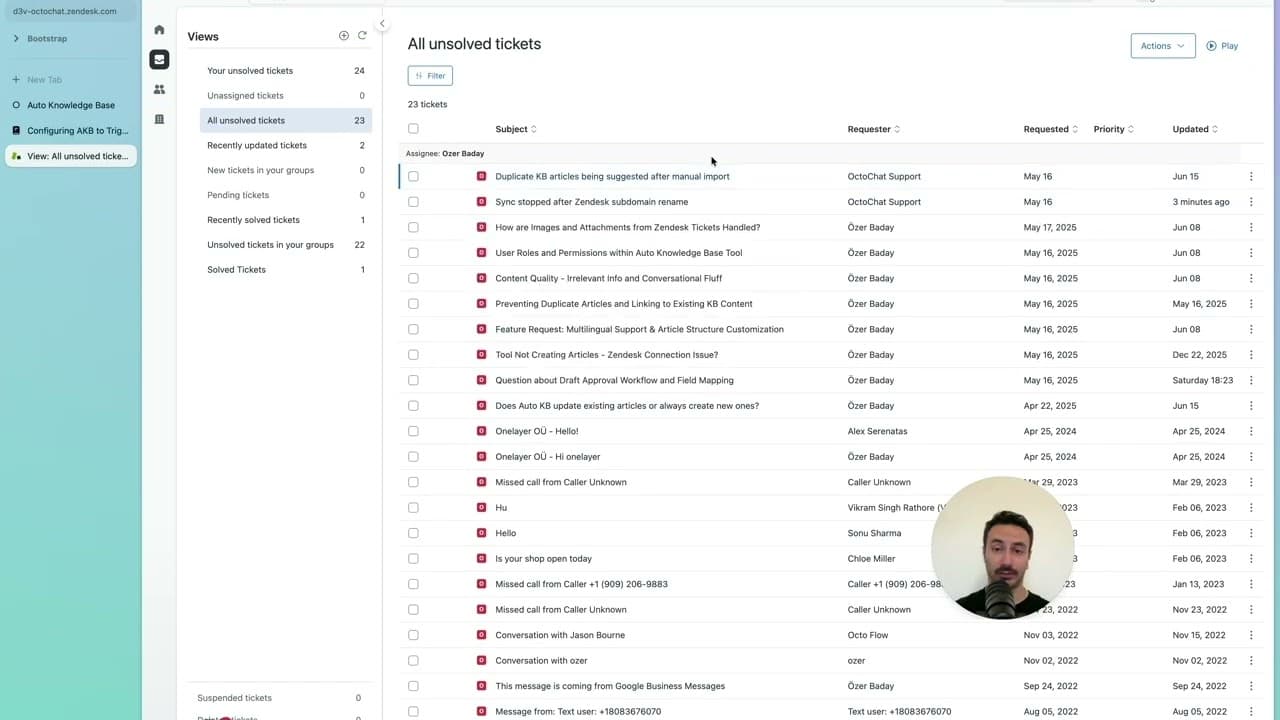1280x720 pixels.
Task: Click the Filter button
Action: tap(430, 76)
